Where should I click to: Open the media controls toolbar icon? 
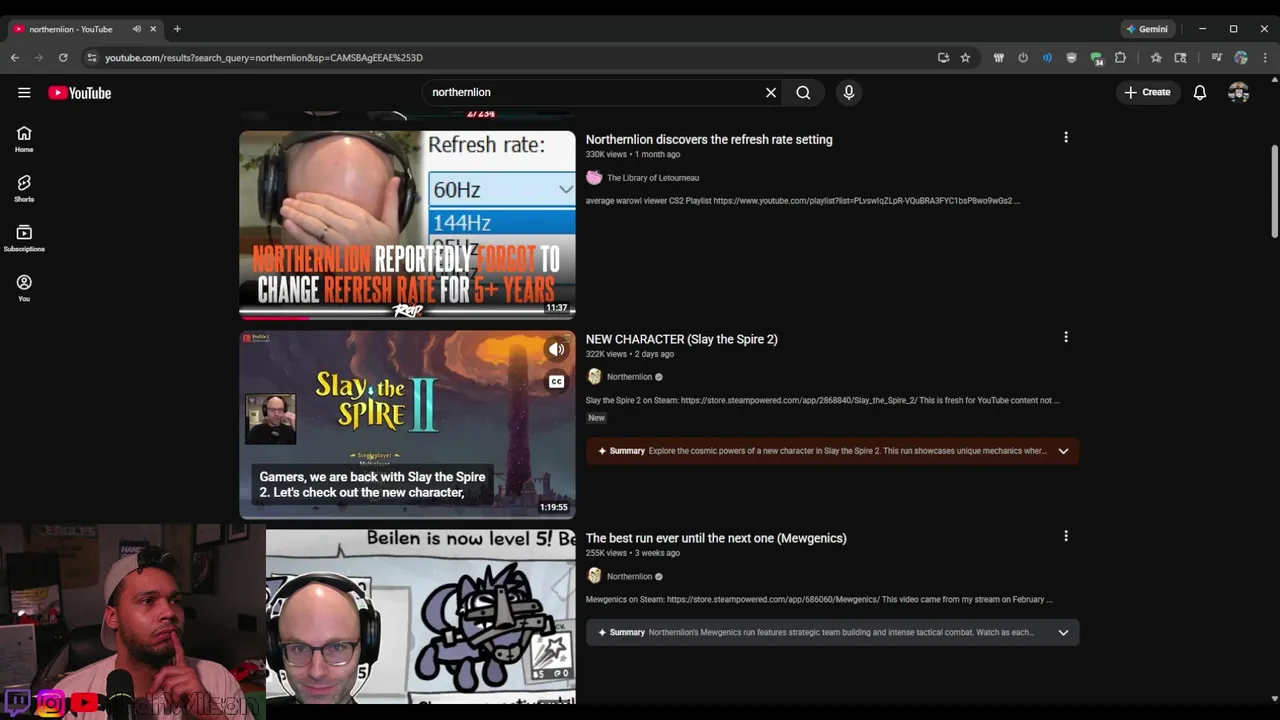coord(1216,58)
